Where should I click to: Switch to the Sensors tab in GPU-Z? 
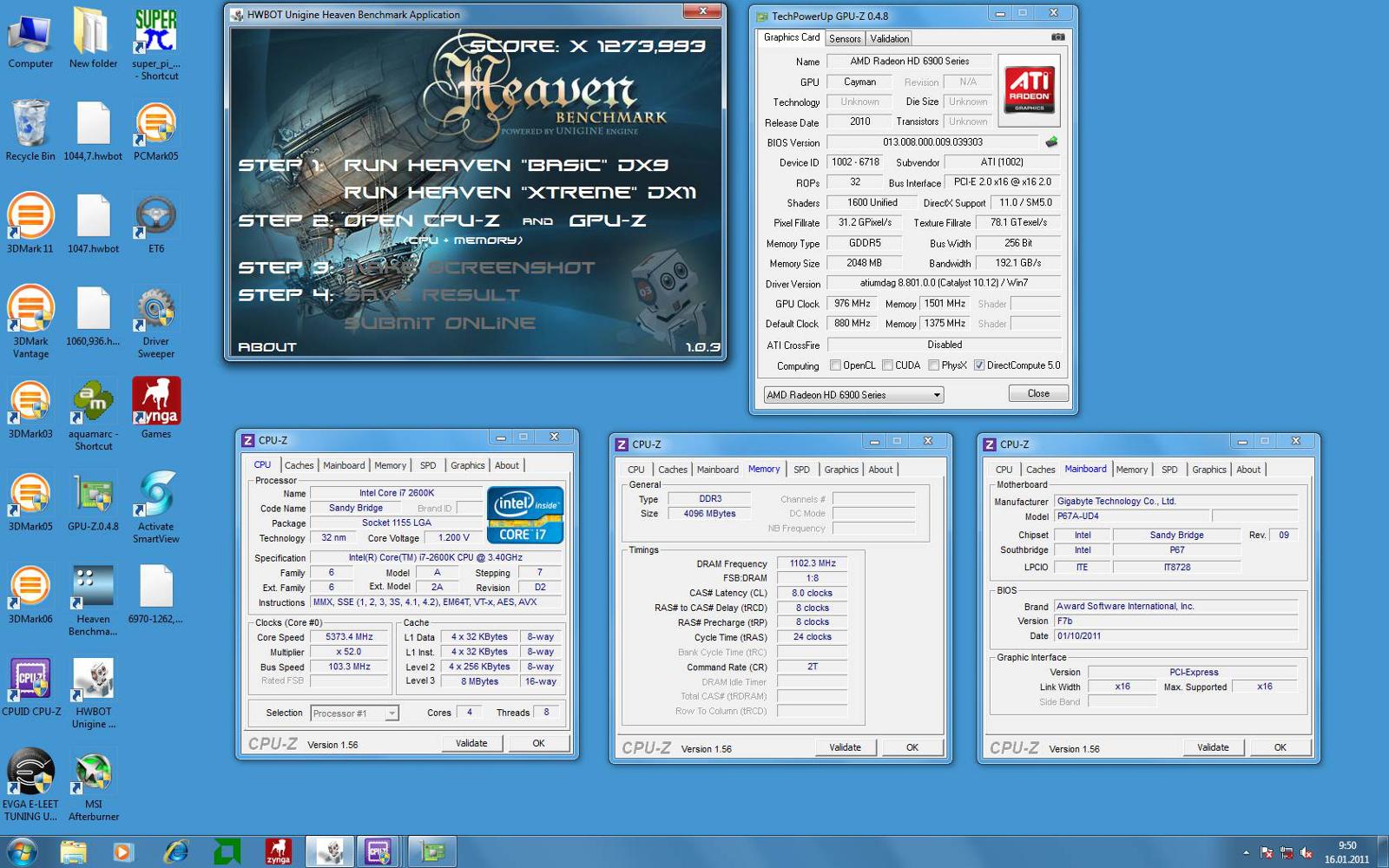click(845, 39)
